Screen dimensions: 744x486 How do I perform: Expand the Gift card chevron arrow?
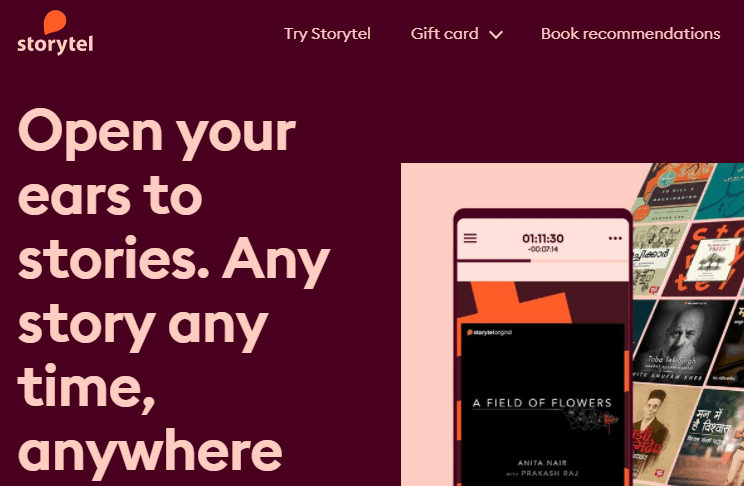tap(496, 35)
